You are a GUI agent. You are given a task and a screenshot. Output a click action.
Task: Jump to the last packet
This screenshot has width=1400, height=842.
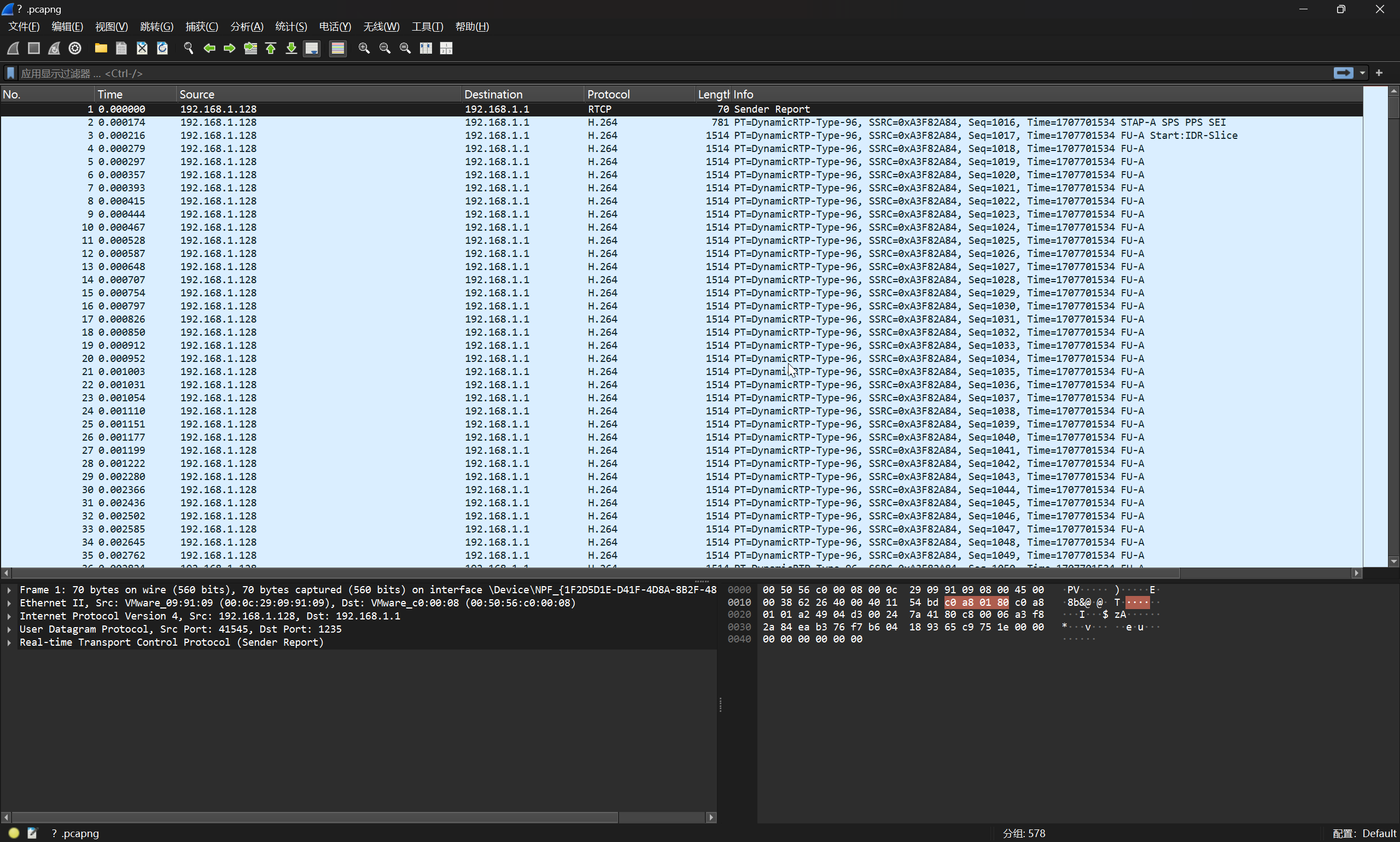[291, 48]
